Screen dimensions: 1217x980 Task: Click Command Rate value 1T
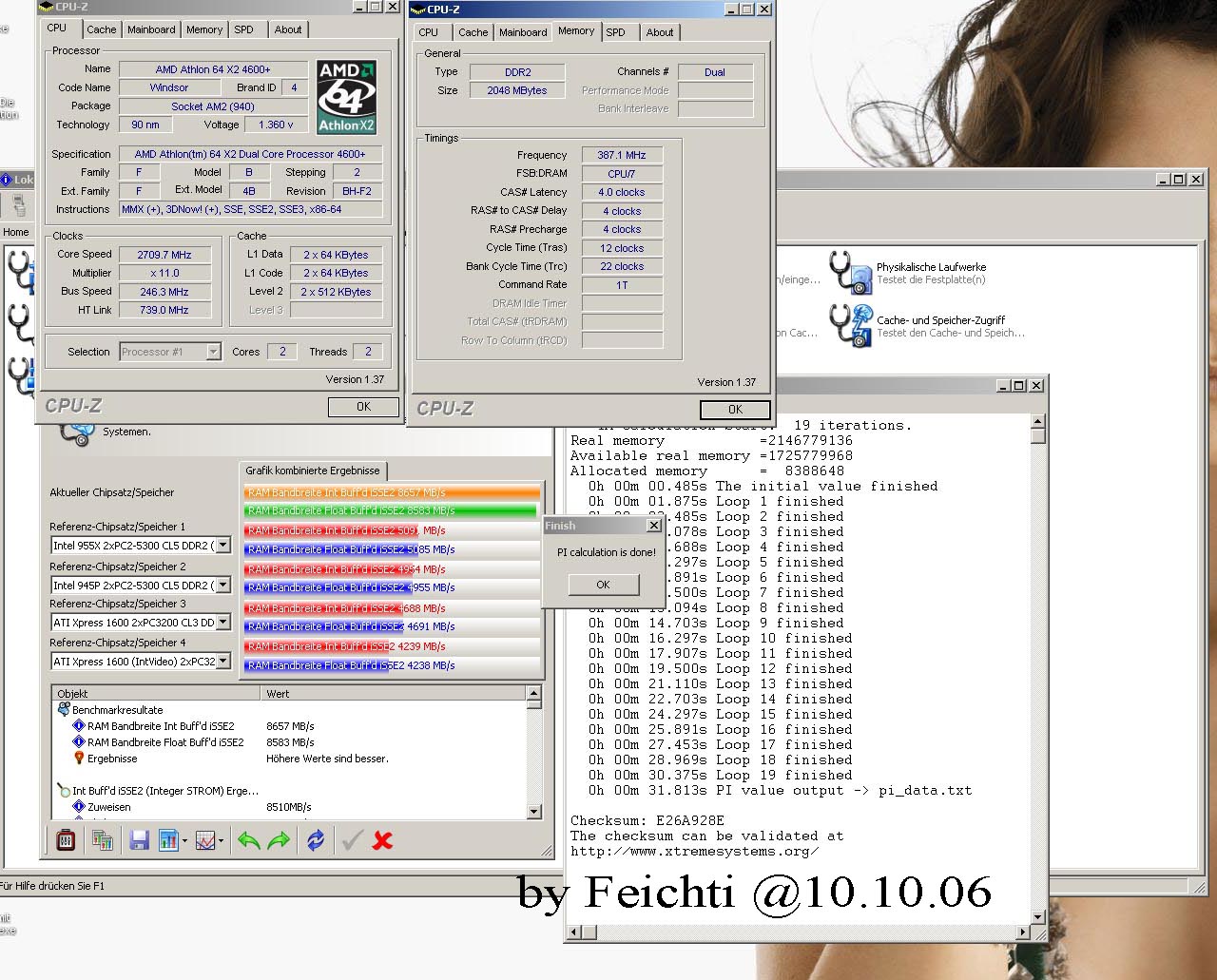pos(622,284)
